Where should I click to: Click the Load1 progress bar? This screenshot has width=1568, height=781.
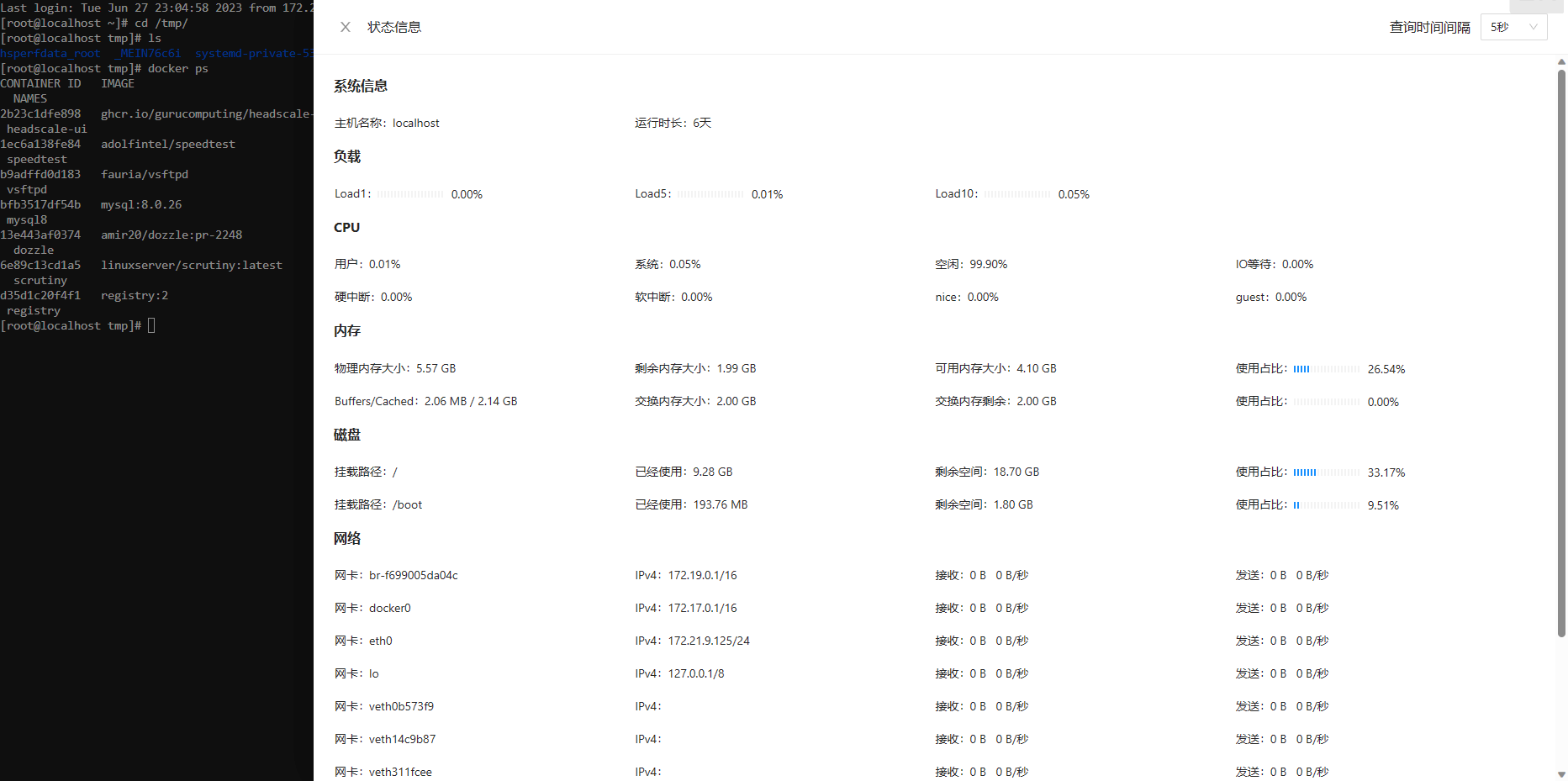point(410,194)
